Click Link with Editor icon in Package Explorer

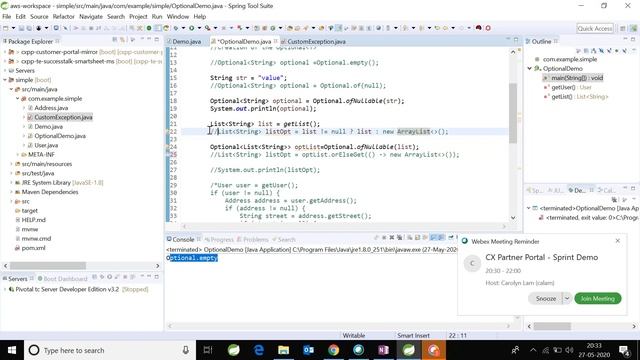click(x=122, y=40)
